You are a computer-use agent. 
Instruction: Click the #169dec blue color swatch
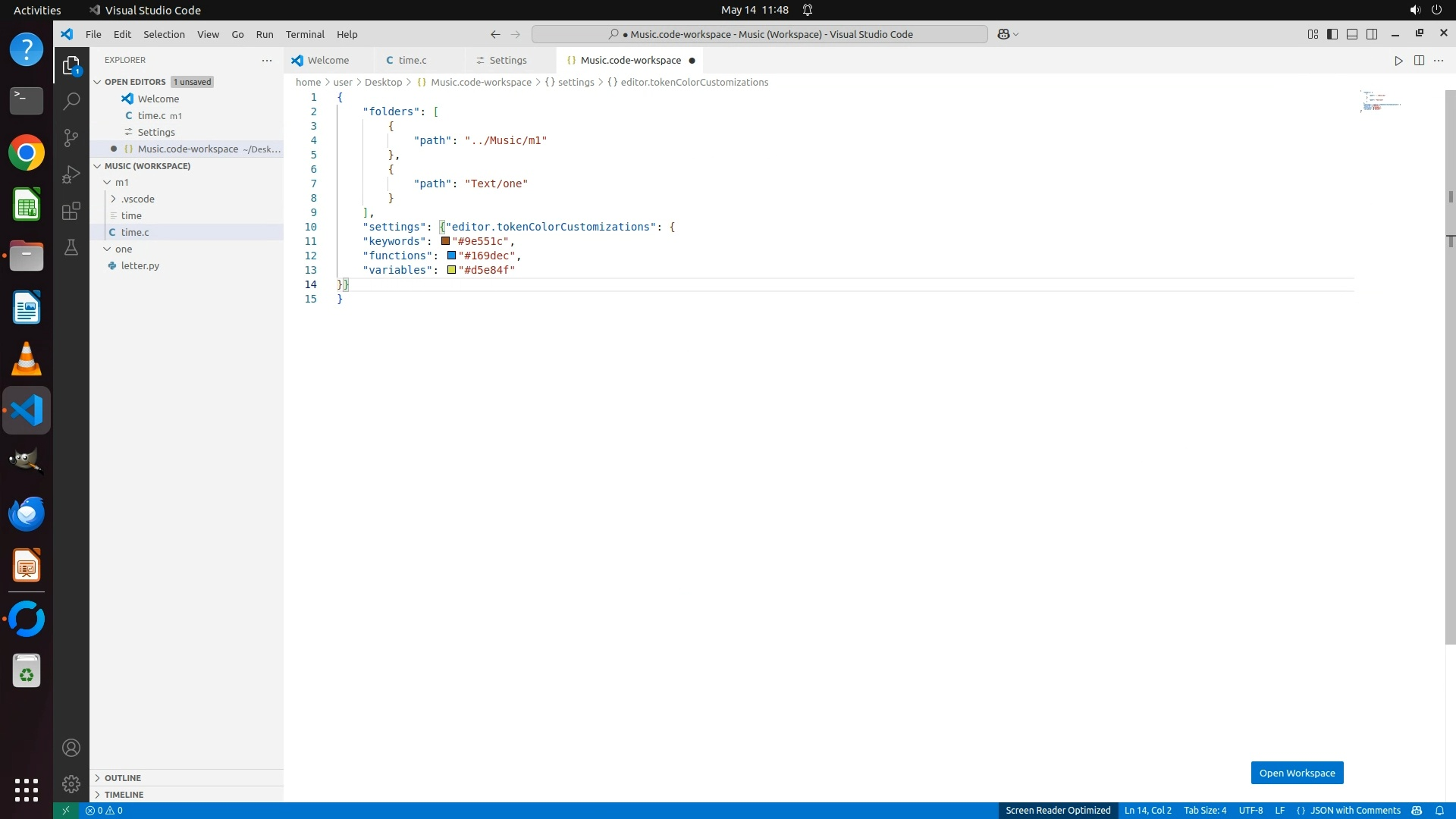pyautogui.click(x=451, y=256)
